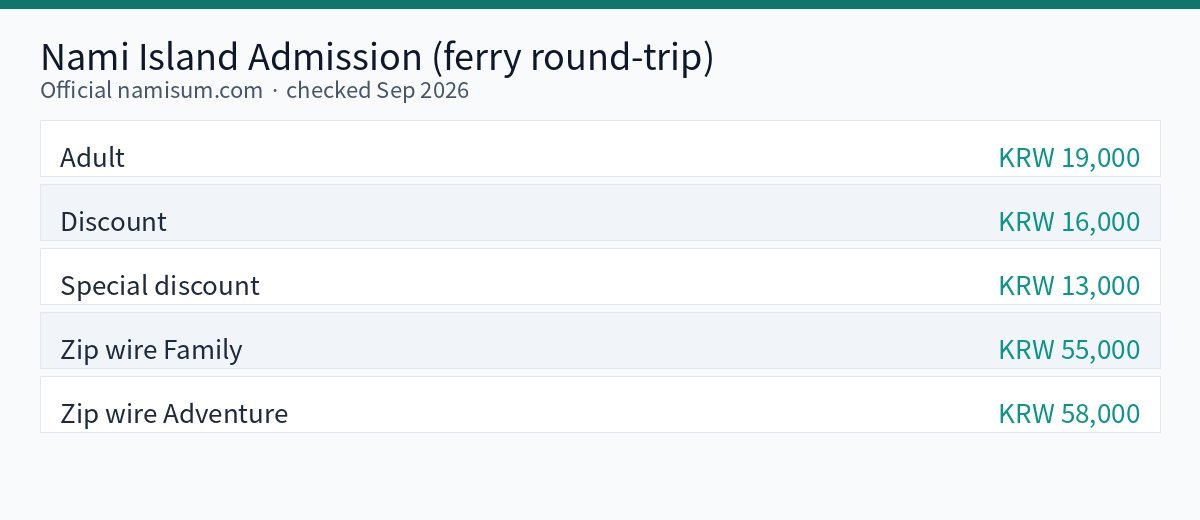Click the teal bar at page top
The image size is (1200, 520).
tap(600, 4)
